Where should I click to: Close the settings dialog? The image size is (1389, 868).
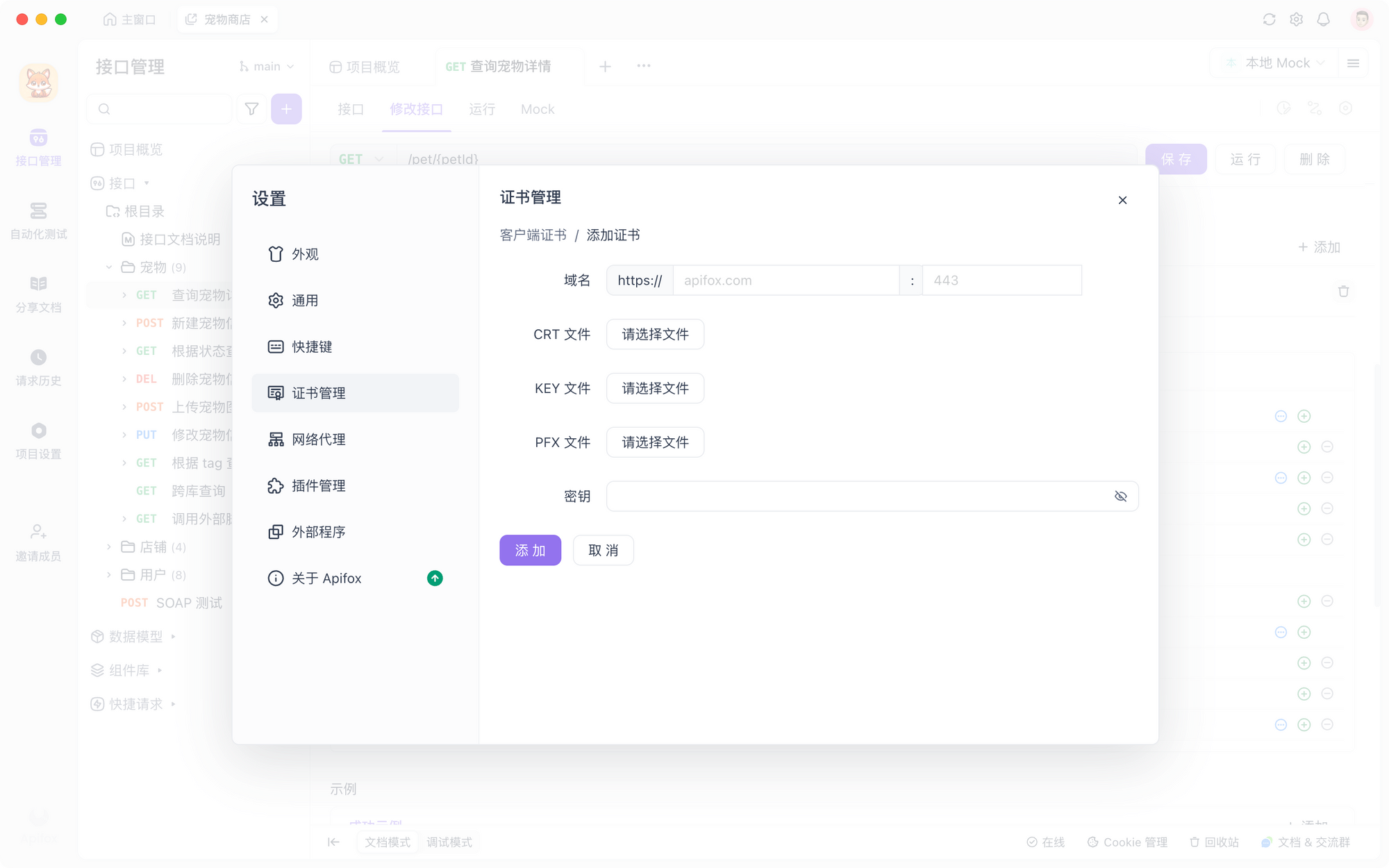1122,200
